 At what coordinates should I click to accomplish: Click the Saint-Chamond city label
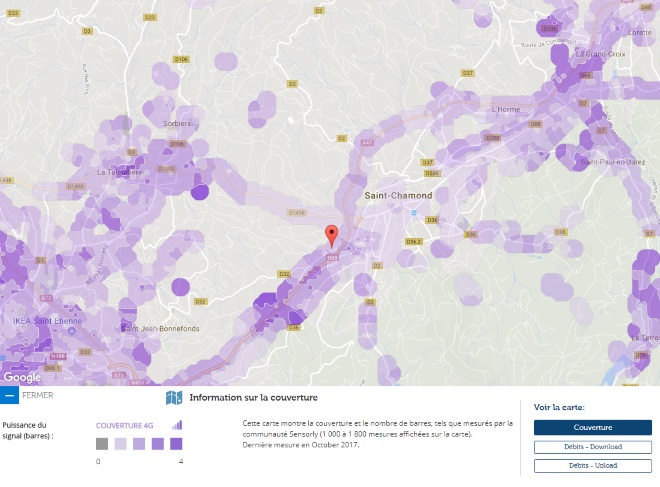tap(398, 195)
